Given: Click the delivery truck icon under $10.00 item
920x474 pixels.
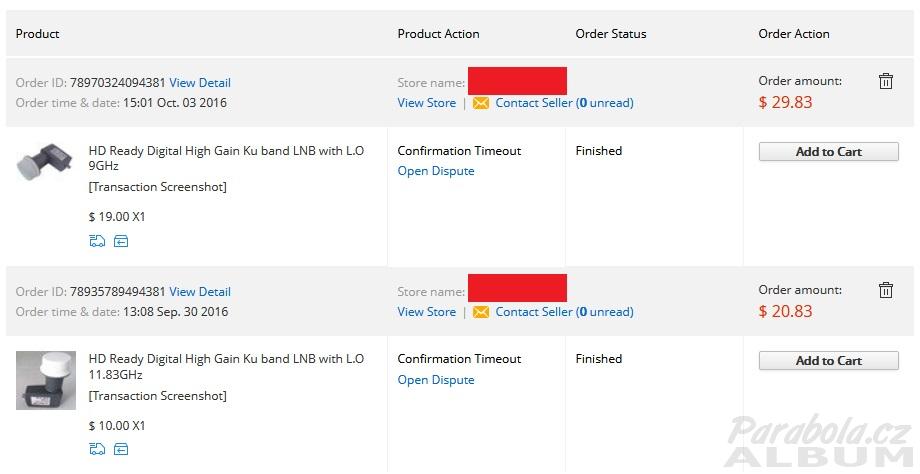Looking at the screenshot, I should pos(97,449).
